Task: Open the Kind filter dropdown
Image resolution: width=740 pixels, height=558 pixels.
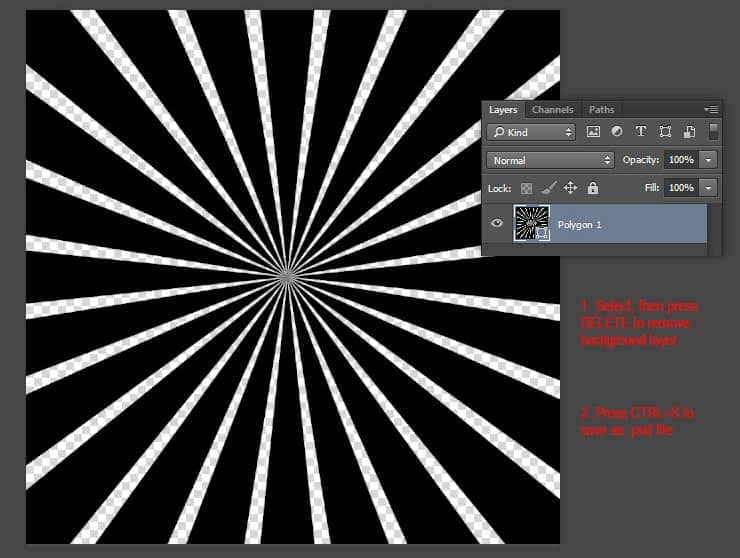Action: click(x=531, y=132)
